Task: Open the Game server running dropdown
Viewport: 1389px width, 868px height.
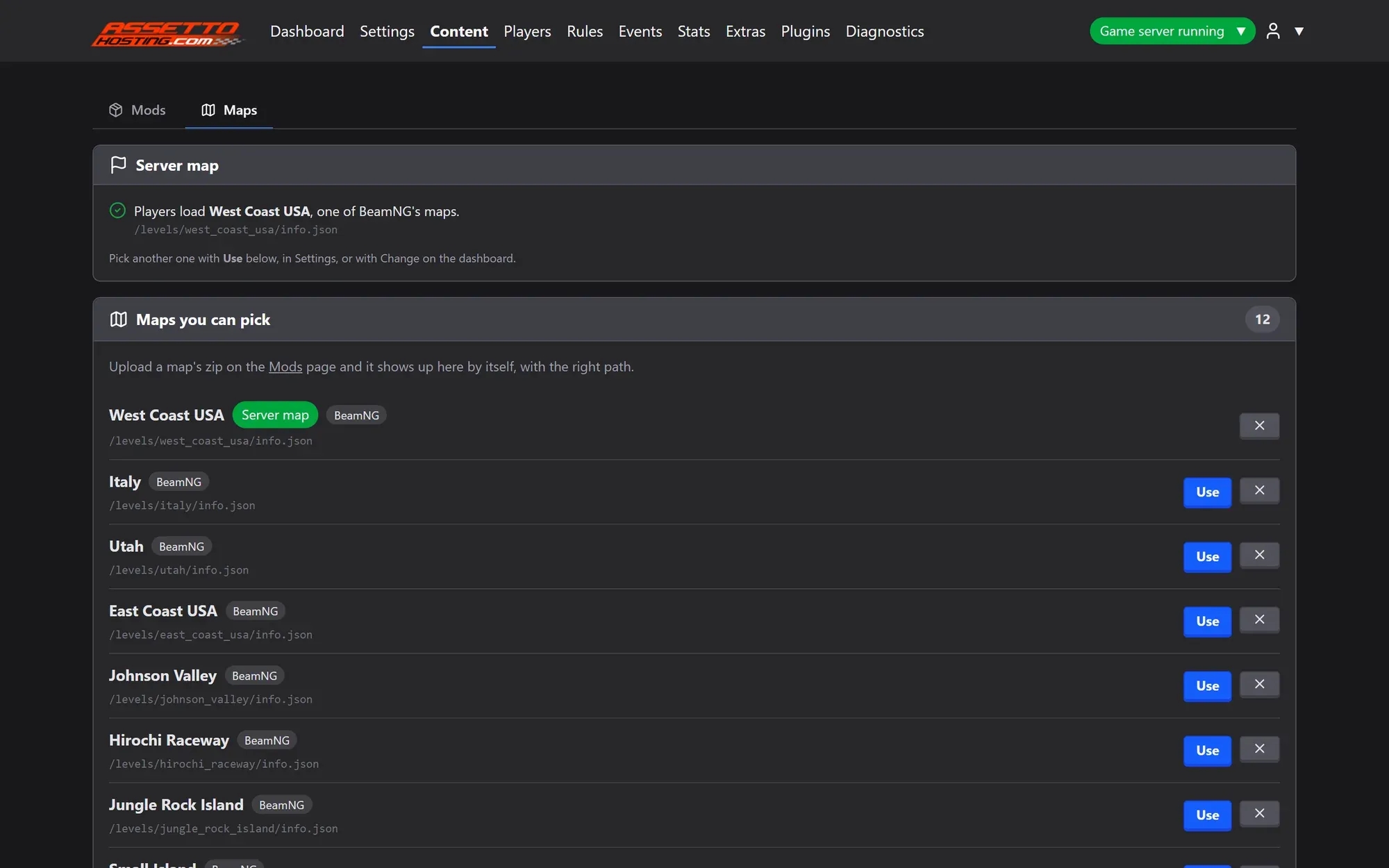Action: tap(1172, 31)
